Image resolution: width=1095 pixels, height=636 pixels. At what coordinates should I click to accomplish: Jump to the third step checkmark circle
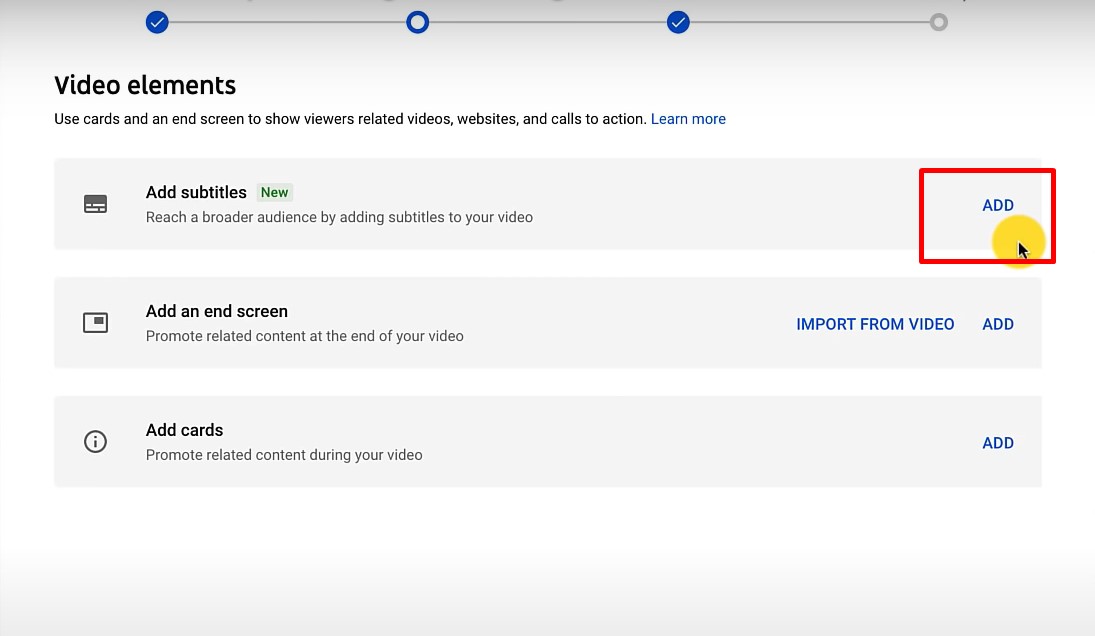tap(678, 22)
